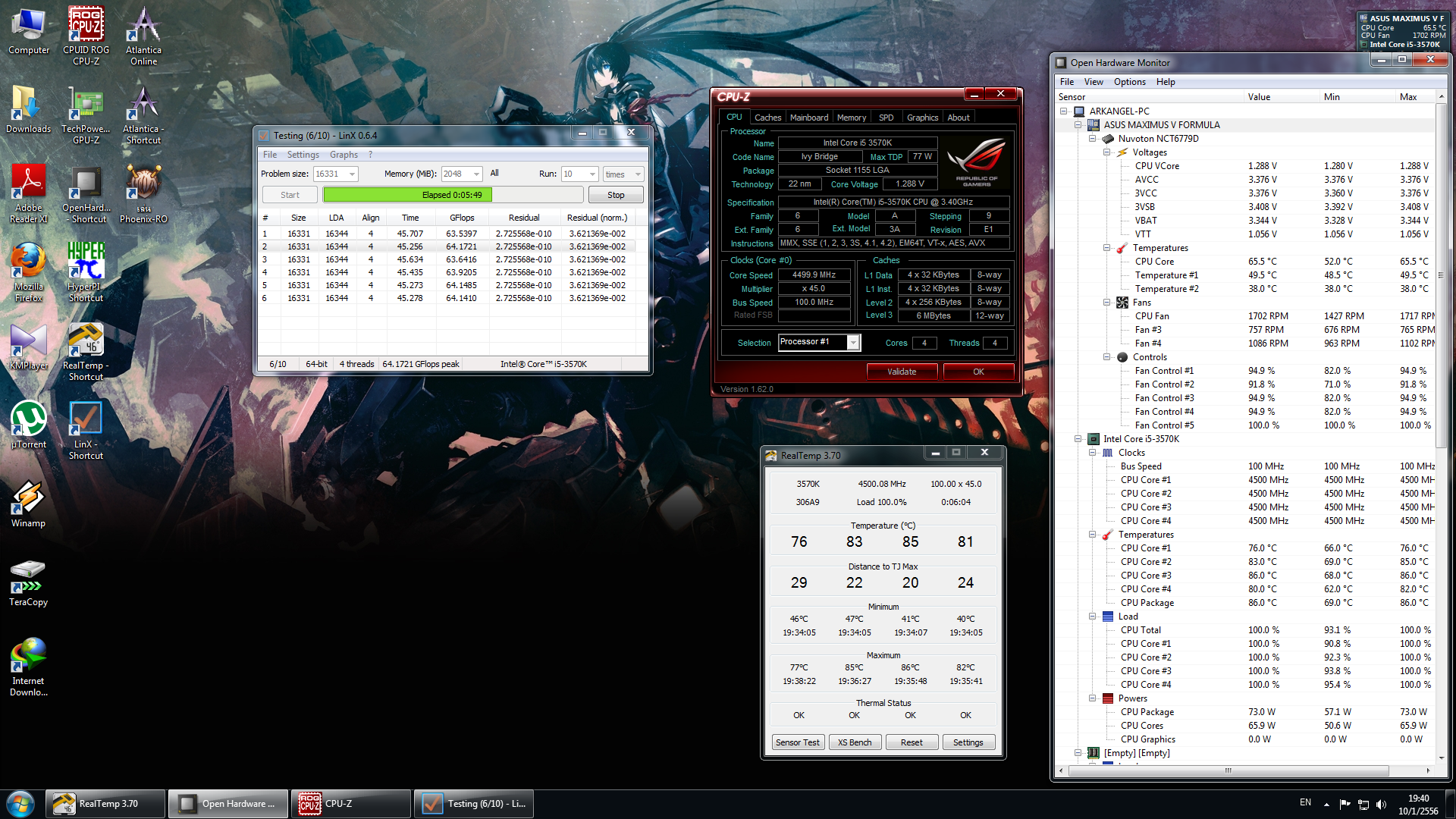1456x819 pixels.
Task: Open View menu in Open Hardware Monitor
Action: coord(1094,82)
